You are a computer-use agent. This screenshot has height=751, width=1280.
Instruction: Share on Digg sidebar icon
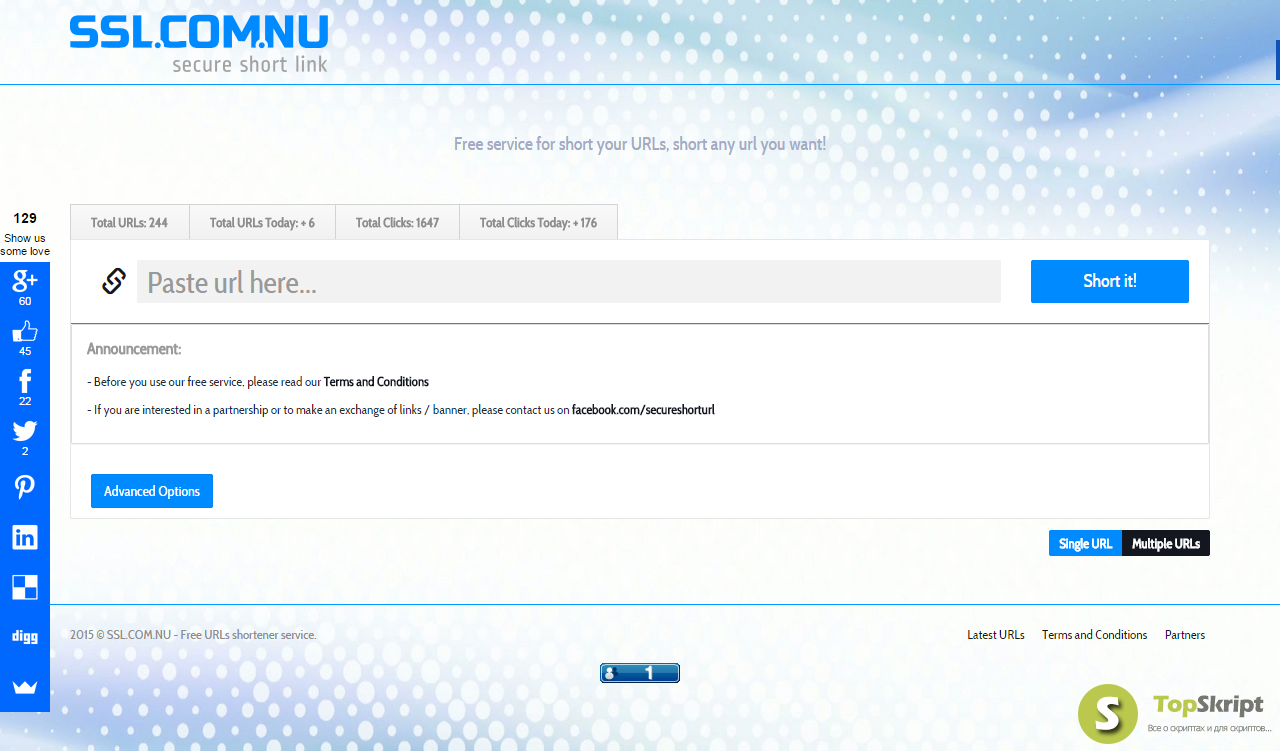pos(25,637)
